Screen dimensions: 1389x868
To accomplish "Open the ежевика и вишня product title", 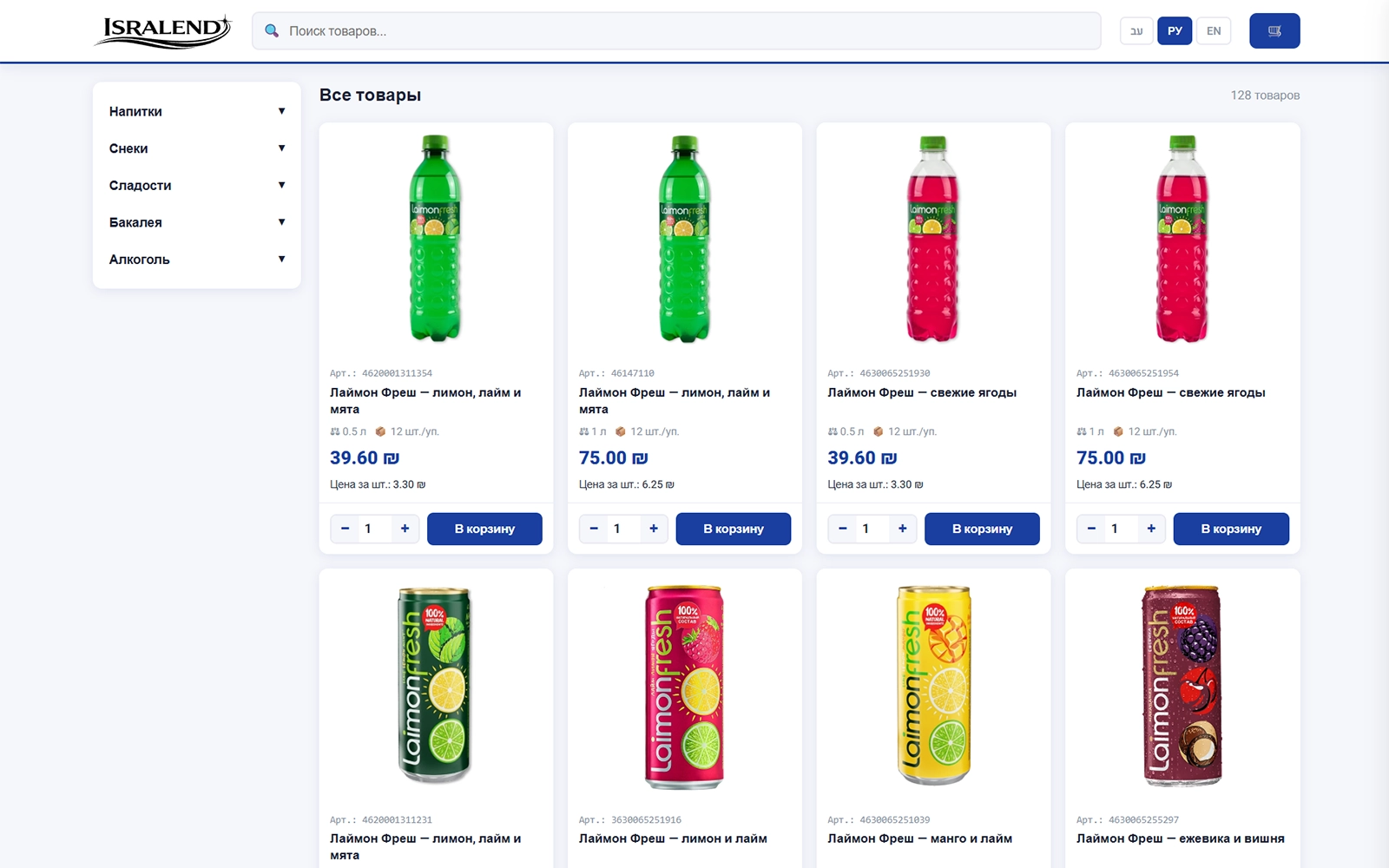I will coord(1181,838).
